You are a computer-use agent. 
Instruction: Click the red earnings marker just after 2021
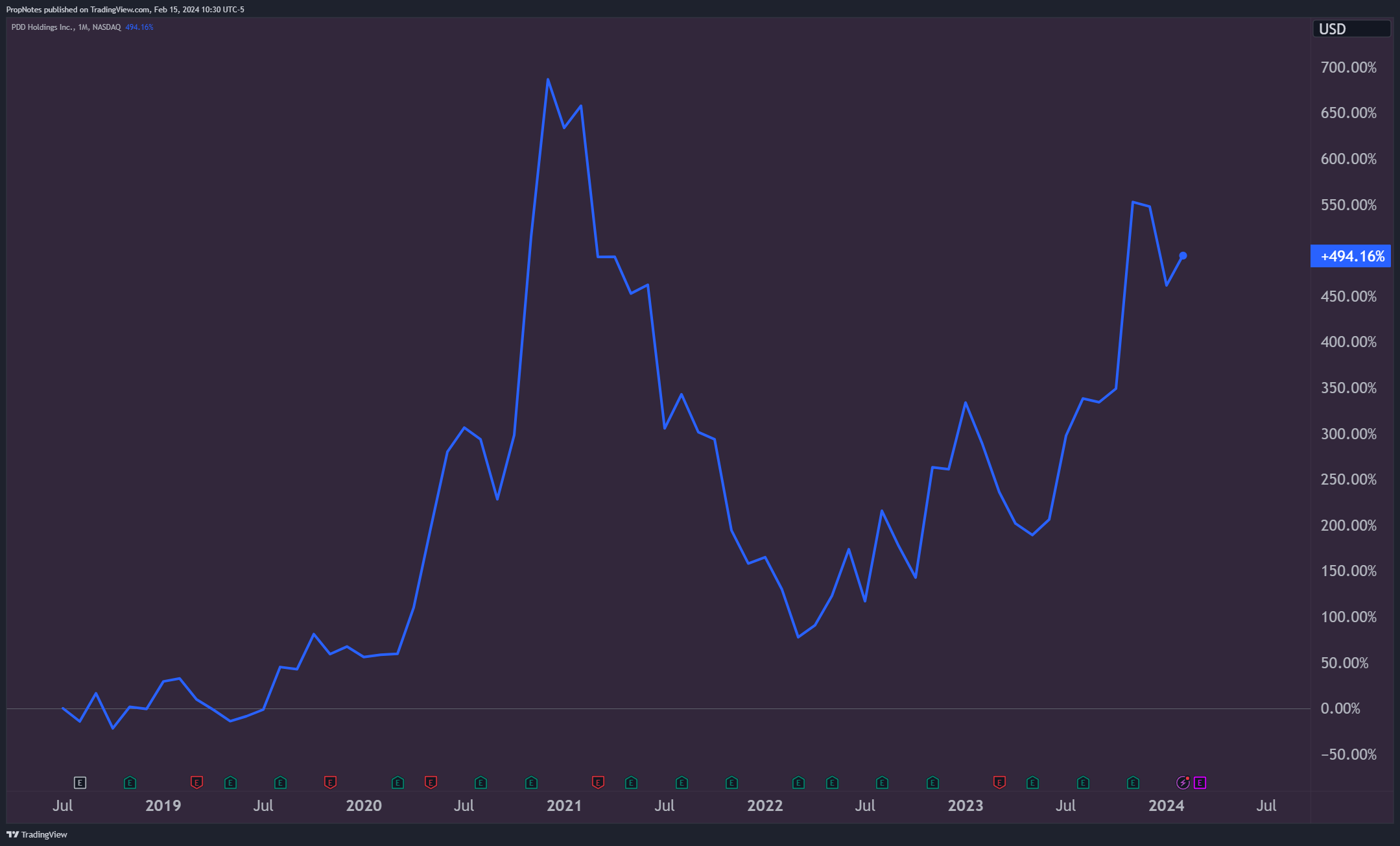(x=598, y=782)
